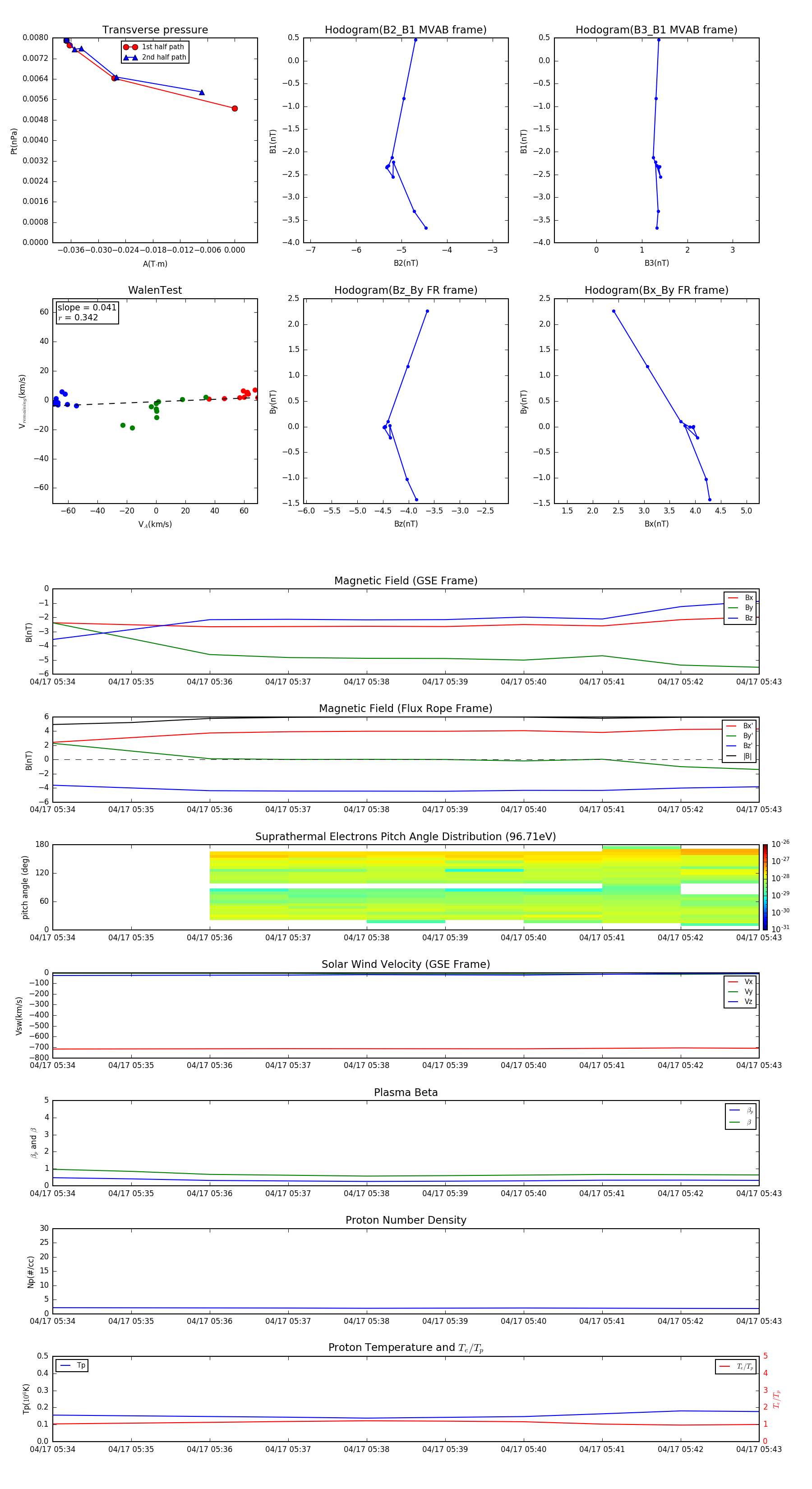Click the Magnetic Field (Flux Rope Frame) title
This screenshot has width=812, height=1489.
(x=405, y=709)
